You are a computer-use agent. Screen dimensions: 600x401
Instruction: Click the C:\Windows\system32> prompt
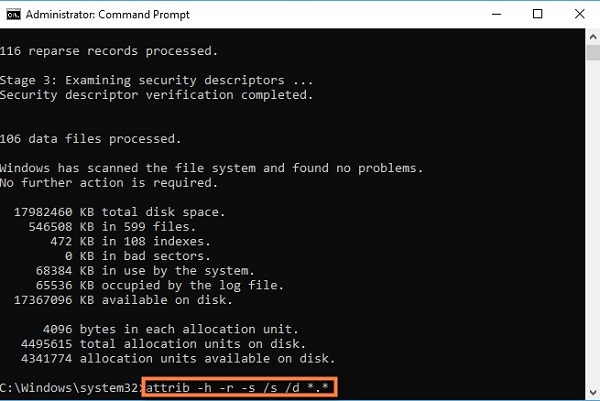[71, 386]
